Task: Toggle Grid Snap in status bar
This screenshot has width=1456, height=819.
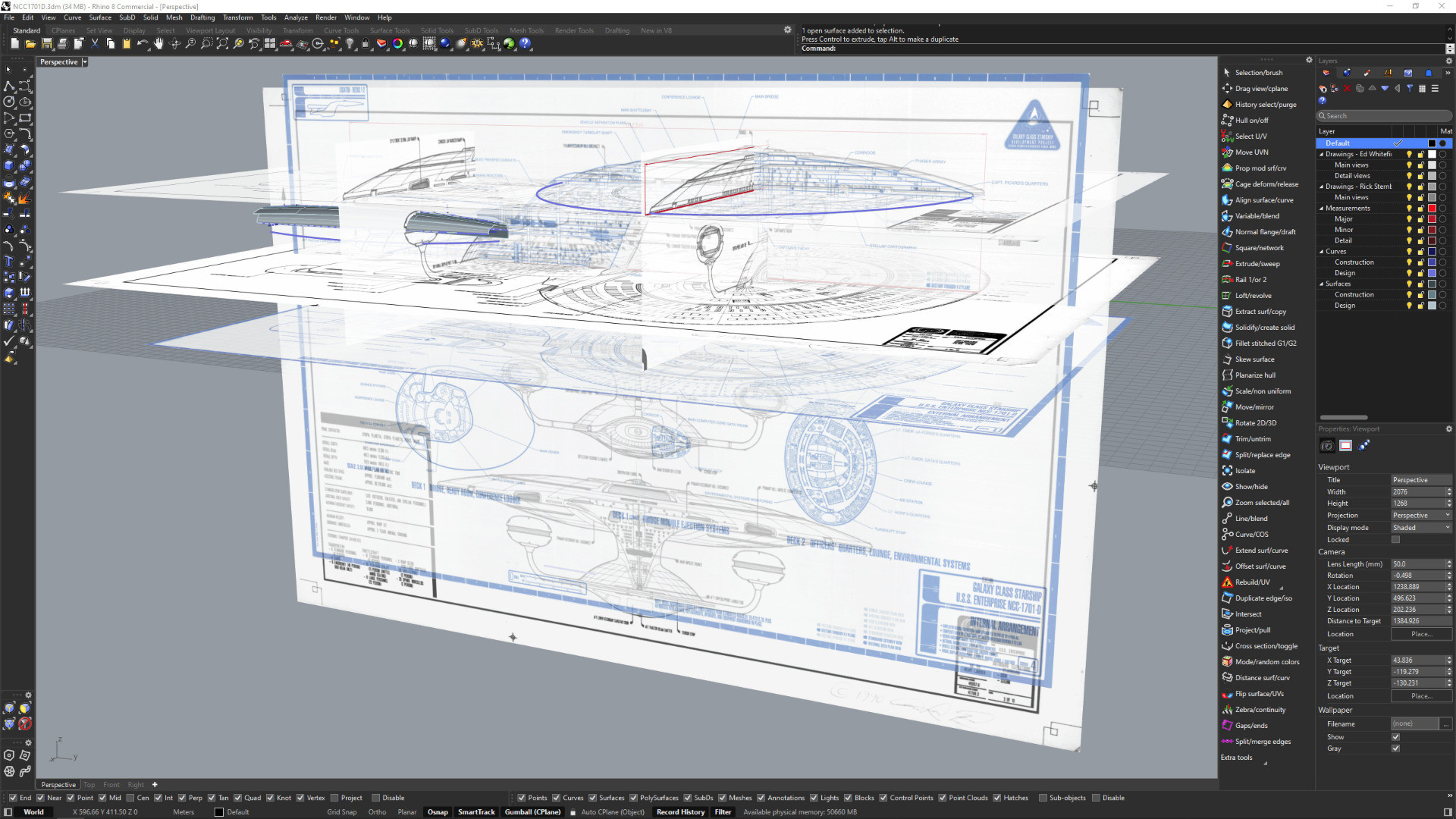Action: pyautogui.click(x=342, y=812)
